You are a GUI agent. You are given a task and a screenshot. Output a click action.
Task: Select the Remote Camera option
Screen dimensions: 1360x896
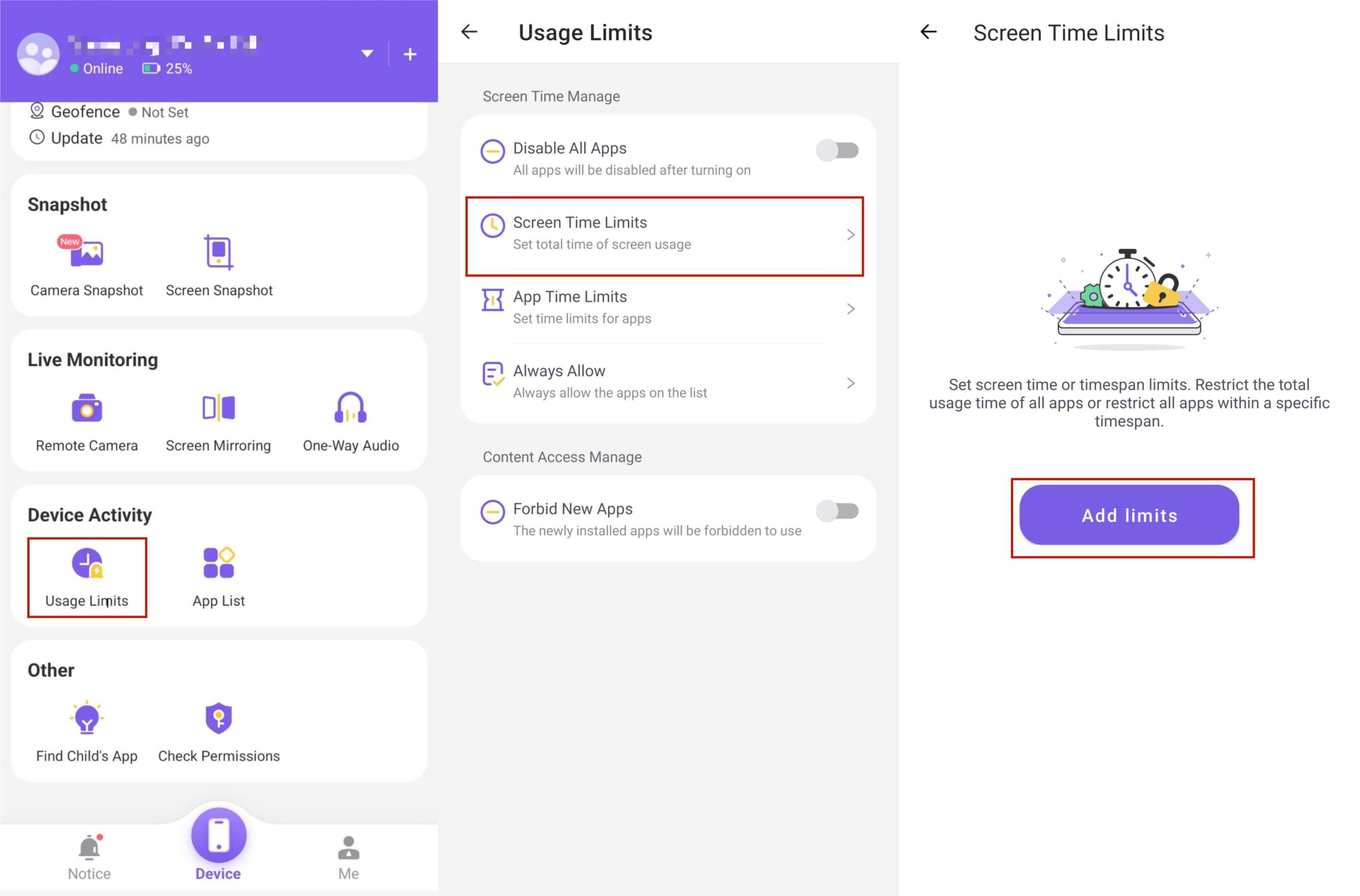coord(85,420)
